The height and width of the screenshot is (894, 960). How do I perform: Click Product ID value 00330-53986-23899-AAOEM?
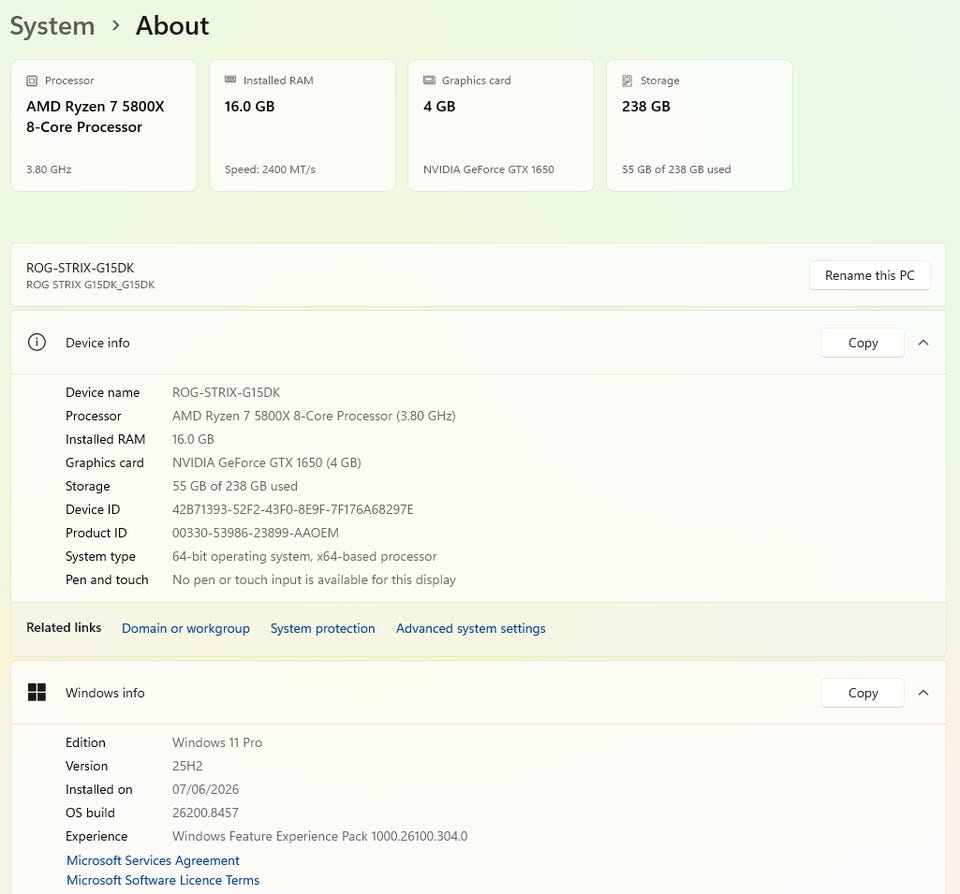click(255, 533)
